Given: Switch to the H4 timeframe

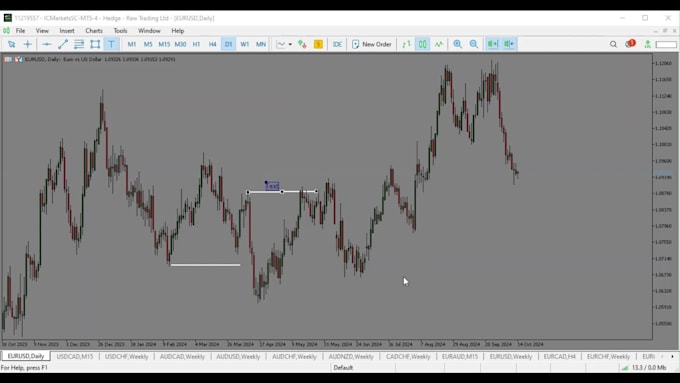Looking at the screenshot, I should [x=212, y=44].
